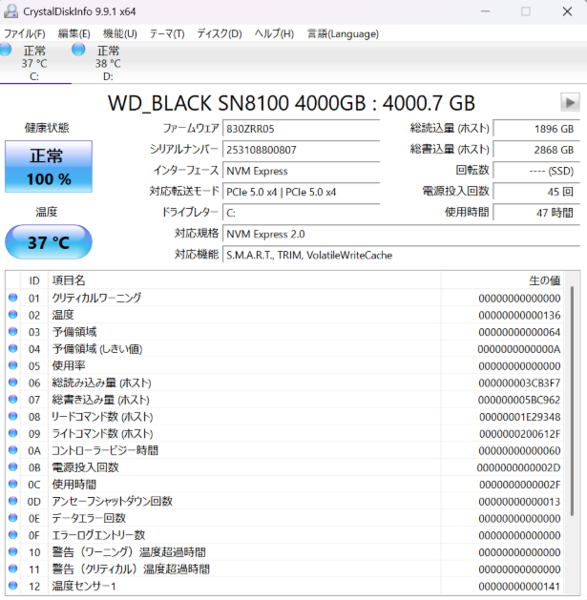Open the ヘルプ(H) menu

[x=274, y=34]
